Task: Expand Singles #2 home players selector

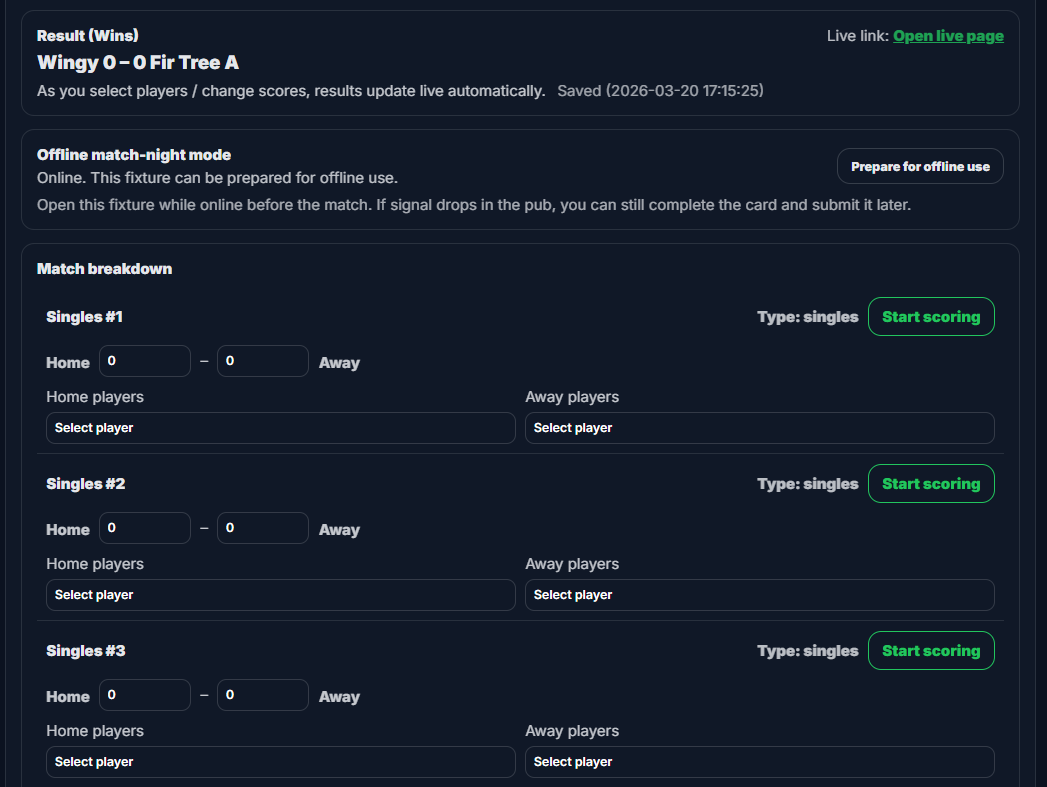Action: click(280, 595)
